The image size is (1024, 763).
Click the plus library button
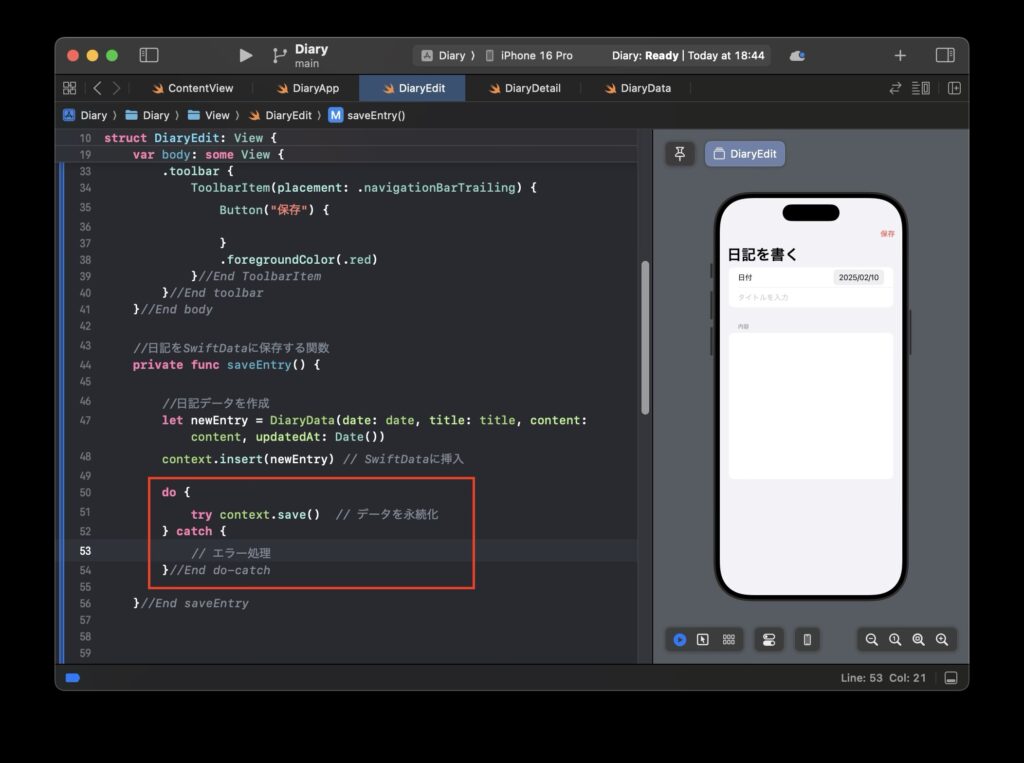[x=900, y=56]
